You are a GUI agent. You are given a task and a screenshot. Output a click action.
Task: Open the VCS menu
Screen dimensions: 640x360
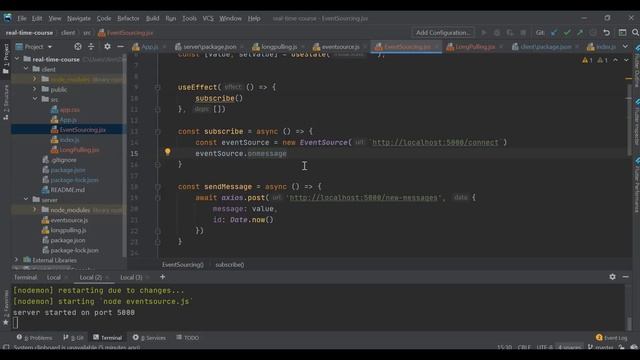208,18
